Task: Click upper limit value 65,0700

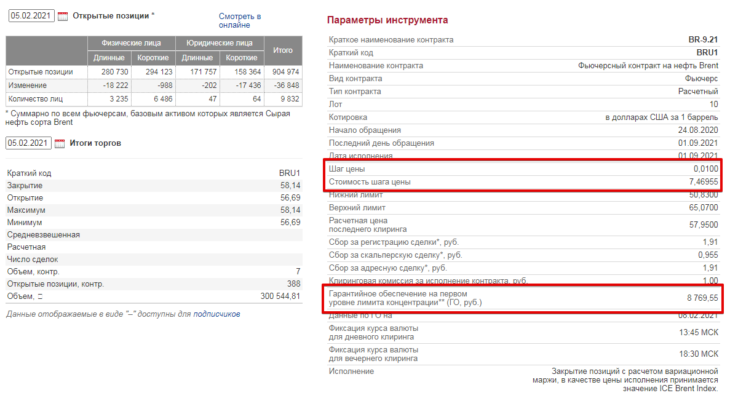Action: 703,208
